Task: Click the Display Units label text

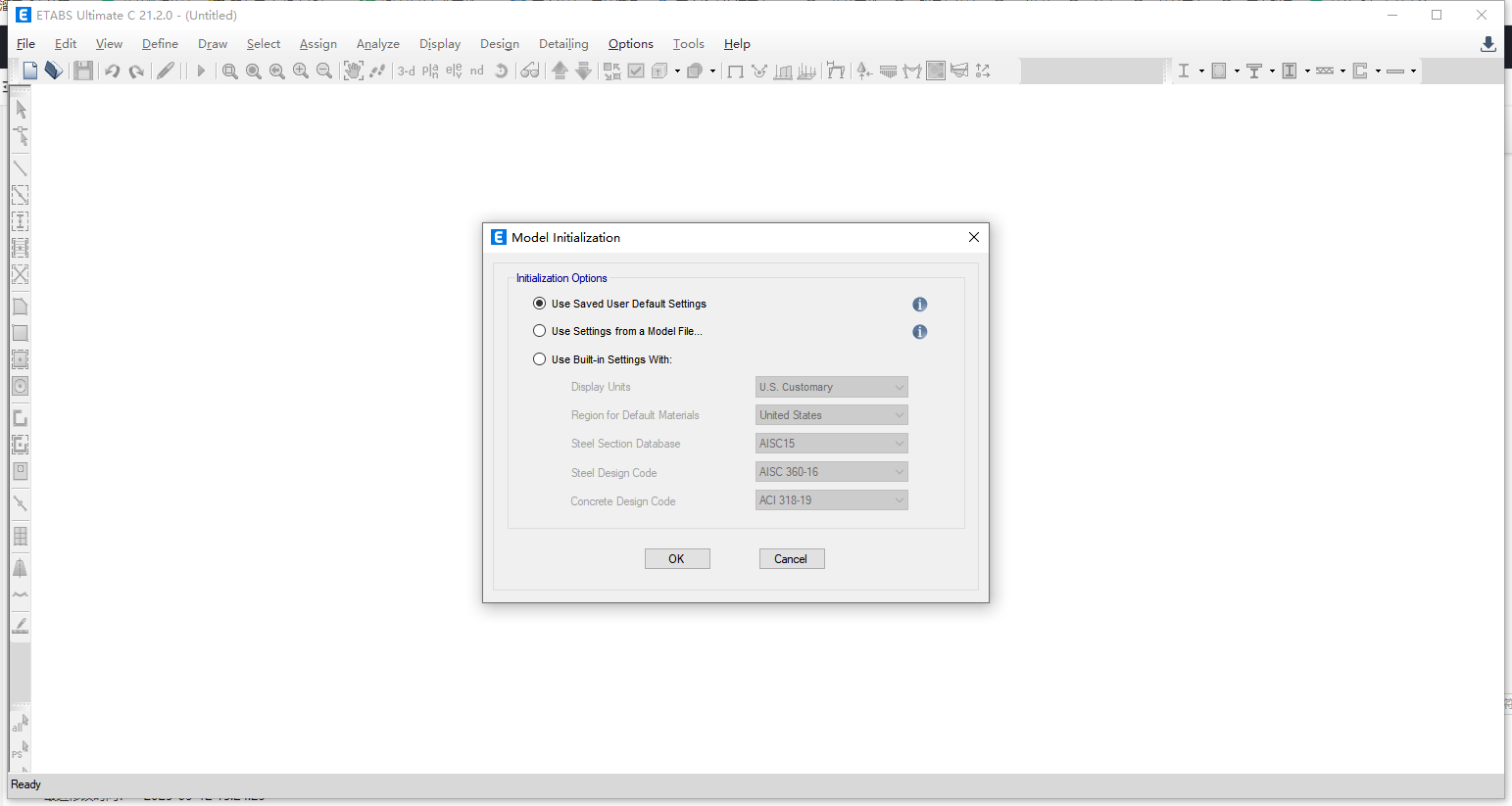Action: (601, 387)
